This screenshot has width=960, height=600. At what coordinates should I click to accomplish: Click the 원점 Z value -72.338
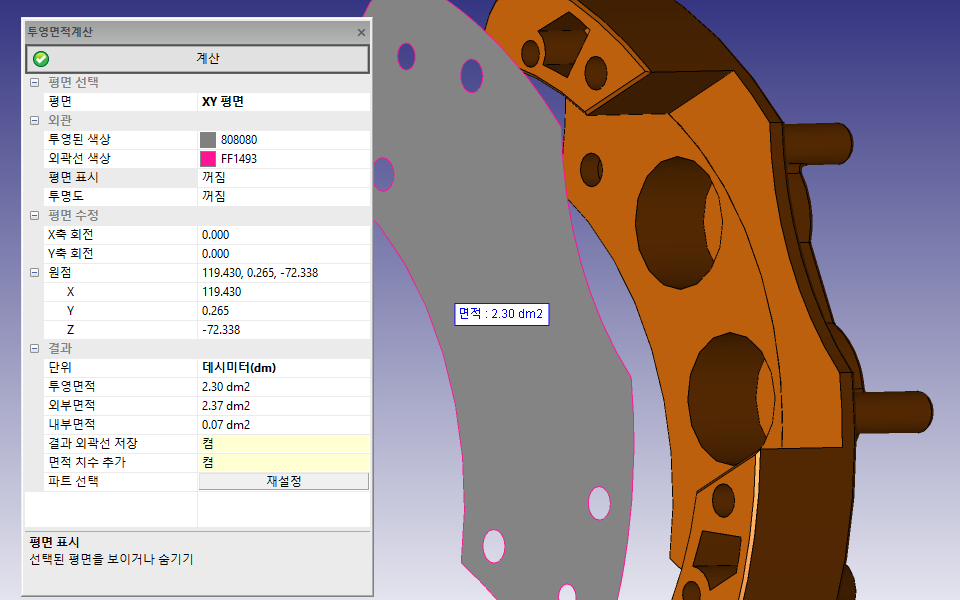[283, 329]
